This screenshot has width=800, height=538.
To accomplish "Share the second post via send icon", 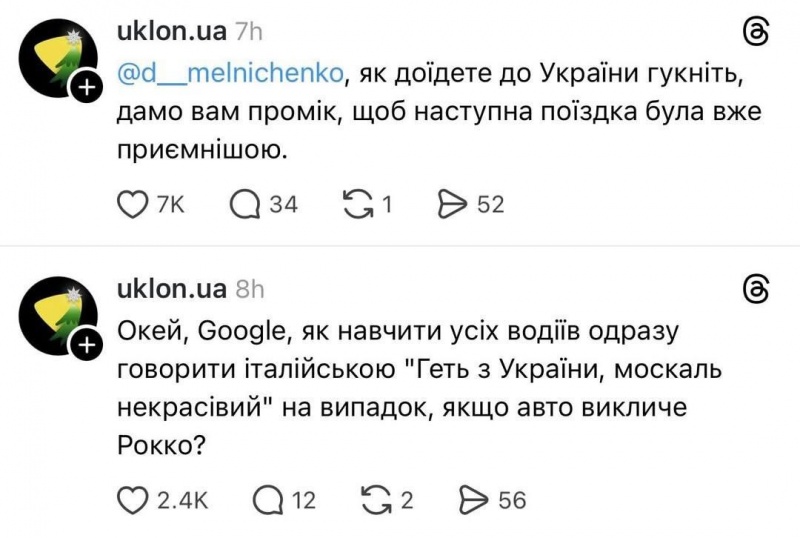I will coord(474,499).
